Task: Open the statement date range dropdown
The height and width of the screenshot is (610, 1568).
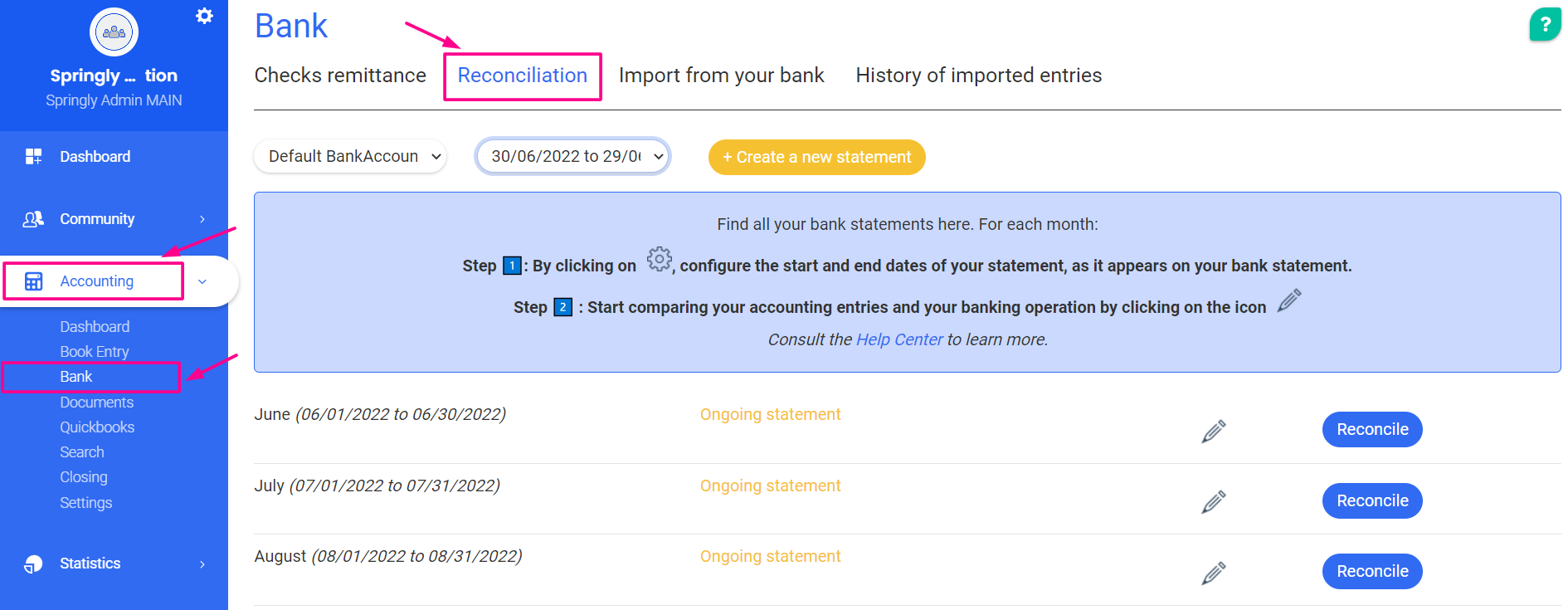Action: (572, 156)
